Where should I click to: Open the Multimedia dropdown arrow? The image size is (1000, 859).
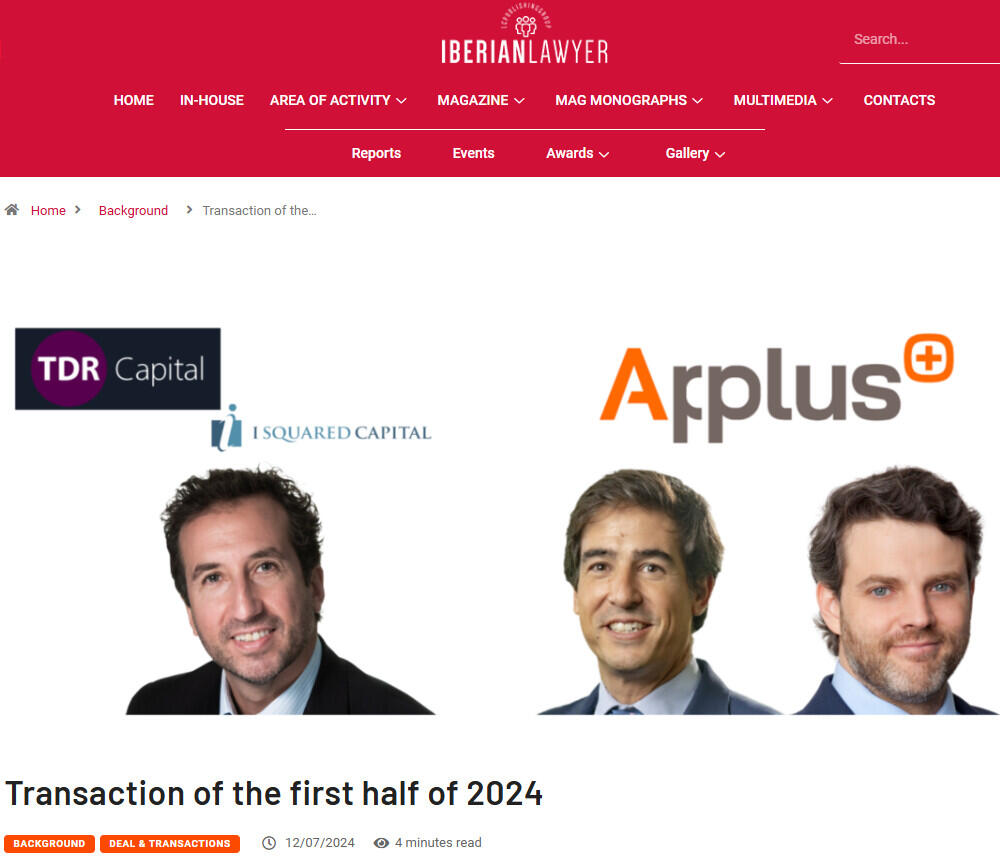point(827,101)
